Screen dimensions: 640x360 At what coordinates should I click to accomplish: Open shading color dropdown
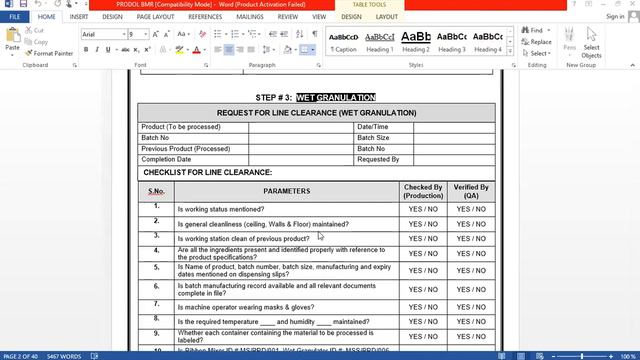[296, 50]
